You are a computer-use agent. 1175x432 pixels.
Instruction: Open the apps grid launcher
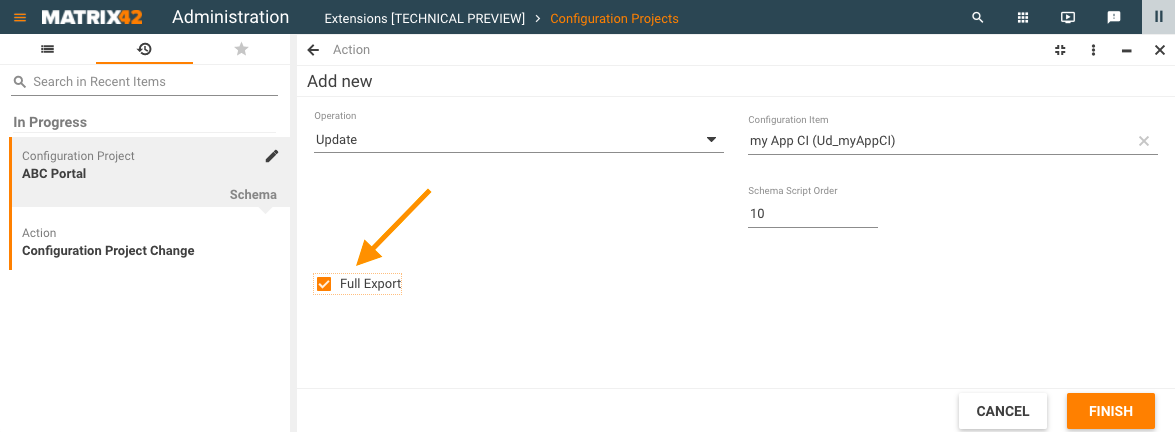point(1022,18)
